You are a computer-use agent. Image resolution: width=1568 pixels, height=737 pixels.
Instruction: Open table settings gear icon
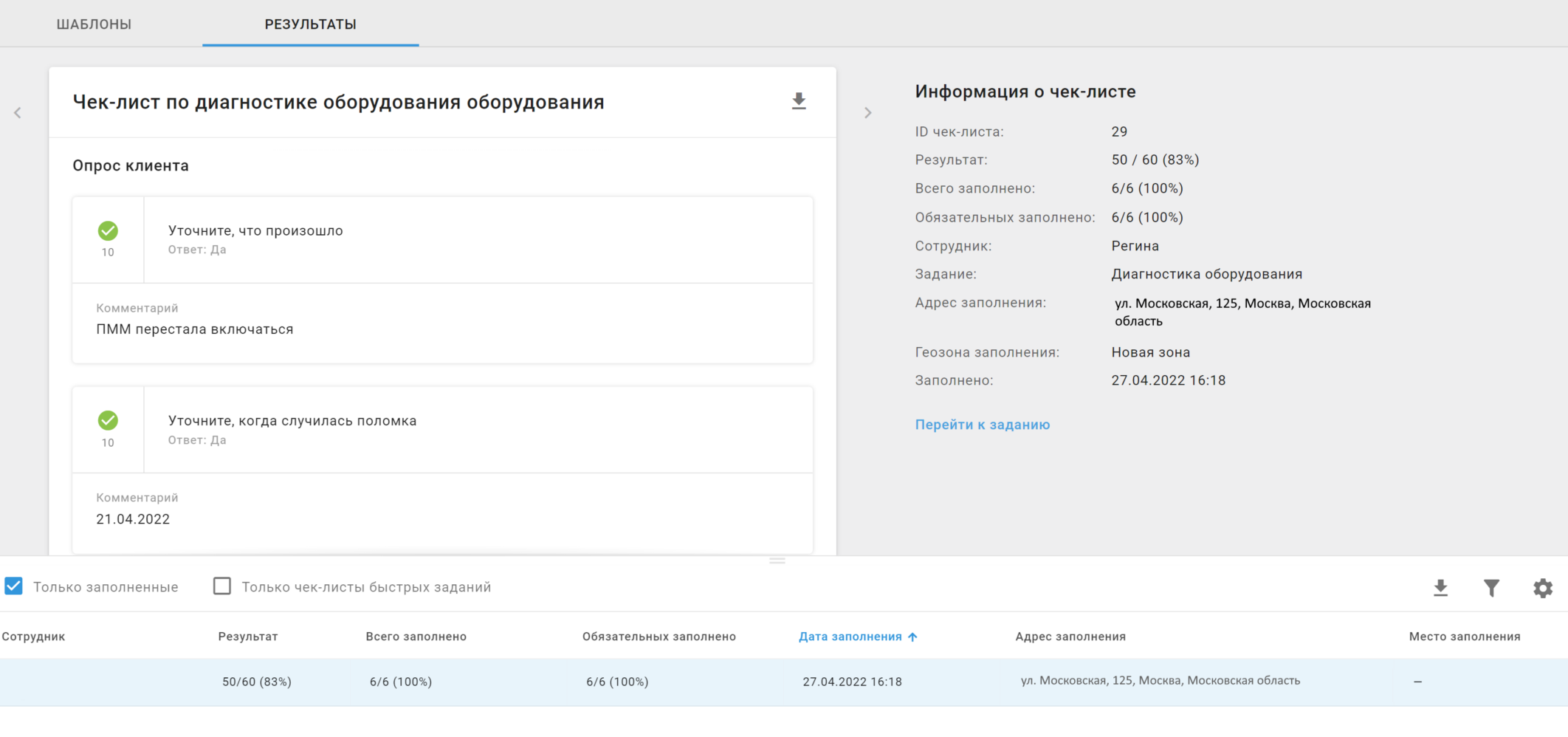click(x=1543, y=588)
